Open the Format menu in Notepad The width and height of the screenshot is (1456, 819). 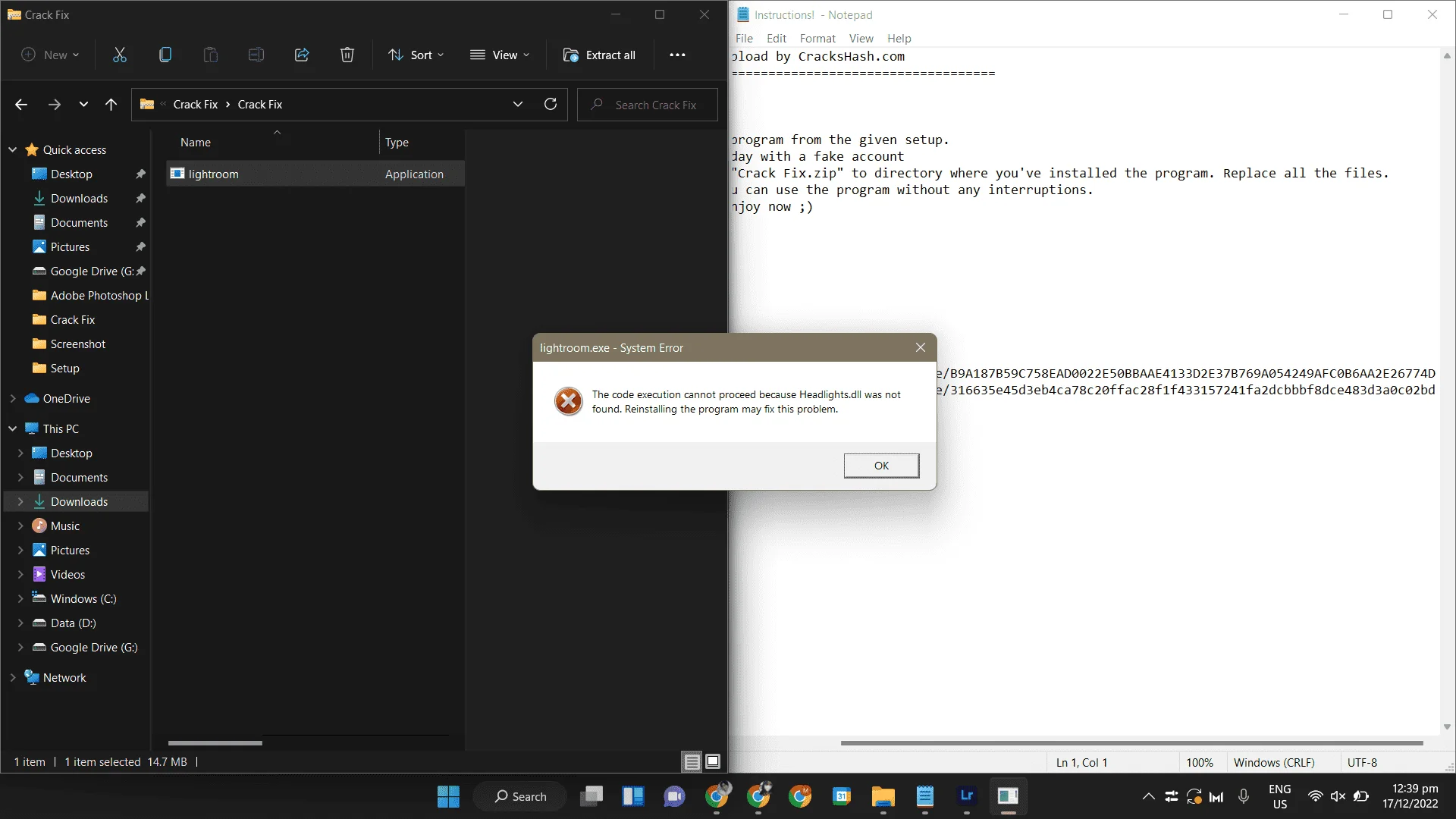point(817,38)
